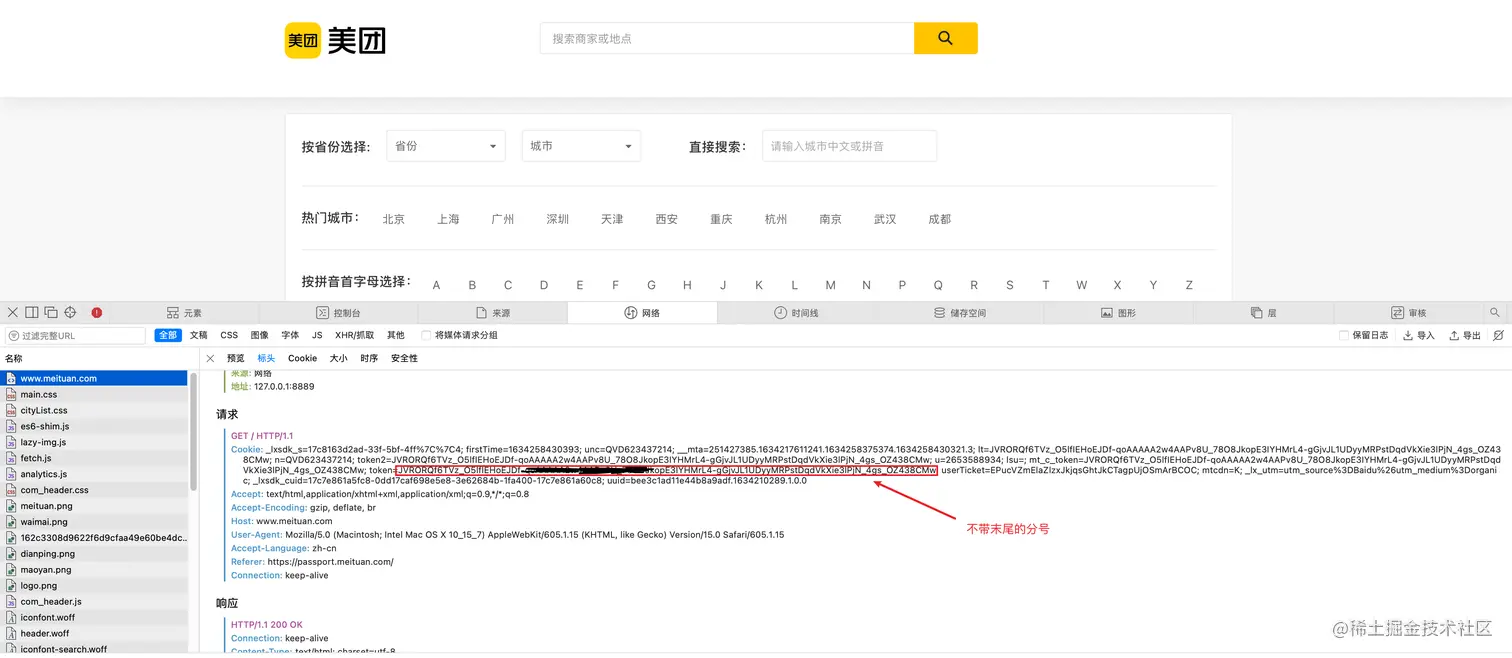
Task: Focus the 请输入城市中文或拼音 field
Action: tap(849, 146)
